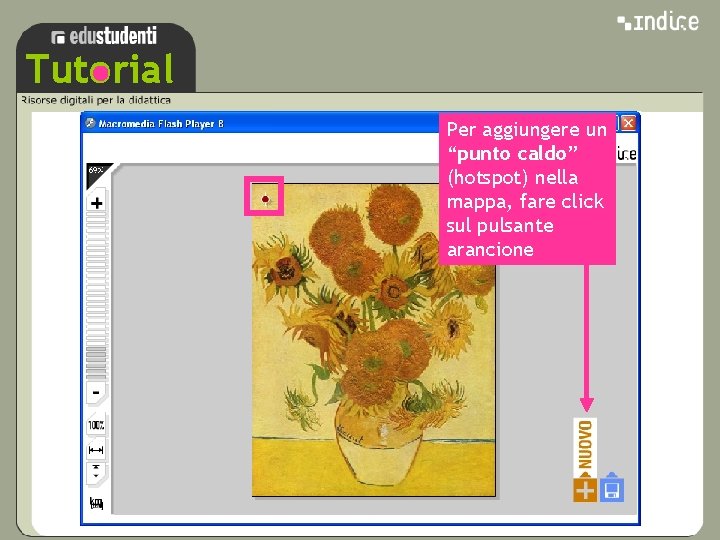Click the 'Risorse digitali per la didattica' text
The height and width of the screenshot is (540, 720).
click(x=96, y=100)
